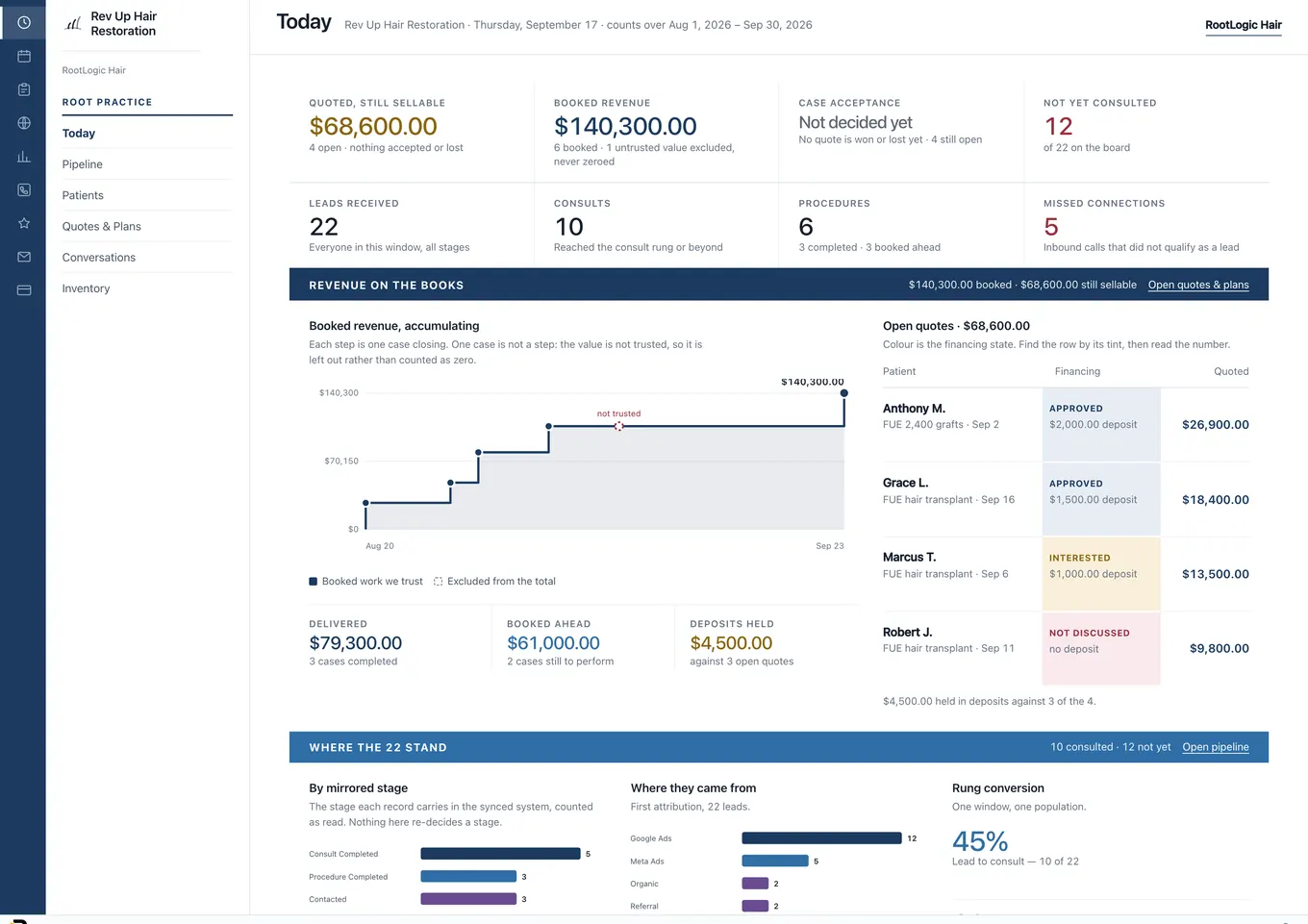Click the RootLogic Hair link in the header
The width and height of the screenshot is (1308, 924).
1244,25
